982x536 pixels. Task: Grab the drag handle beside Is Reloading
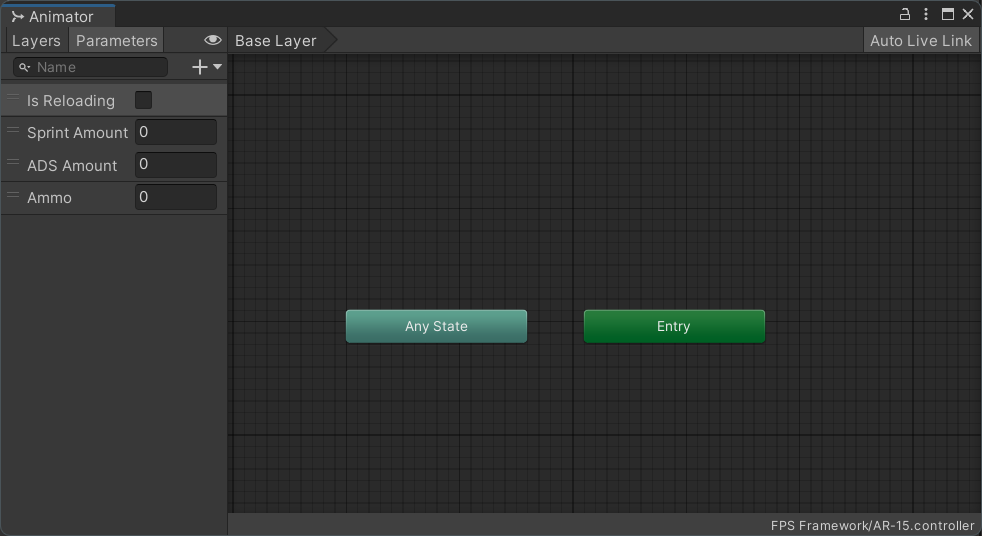click(x=13, y=99)
